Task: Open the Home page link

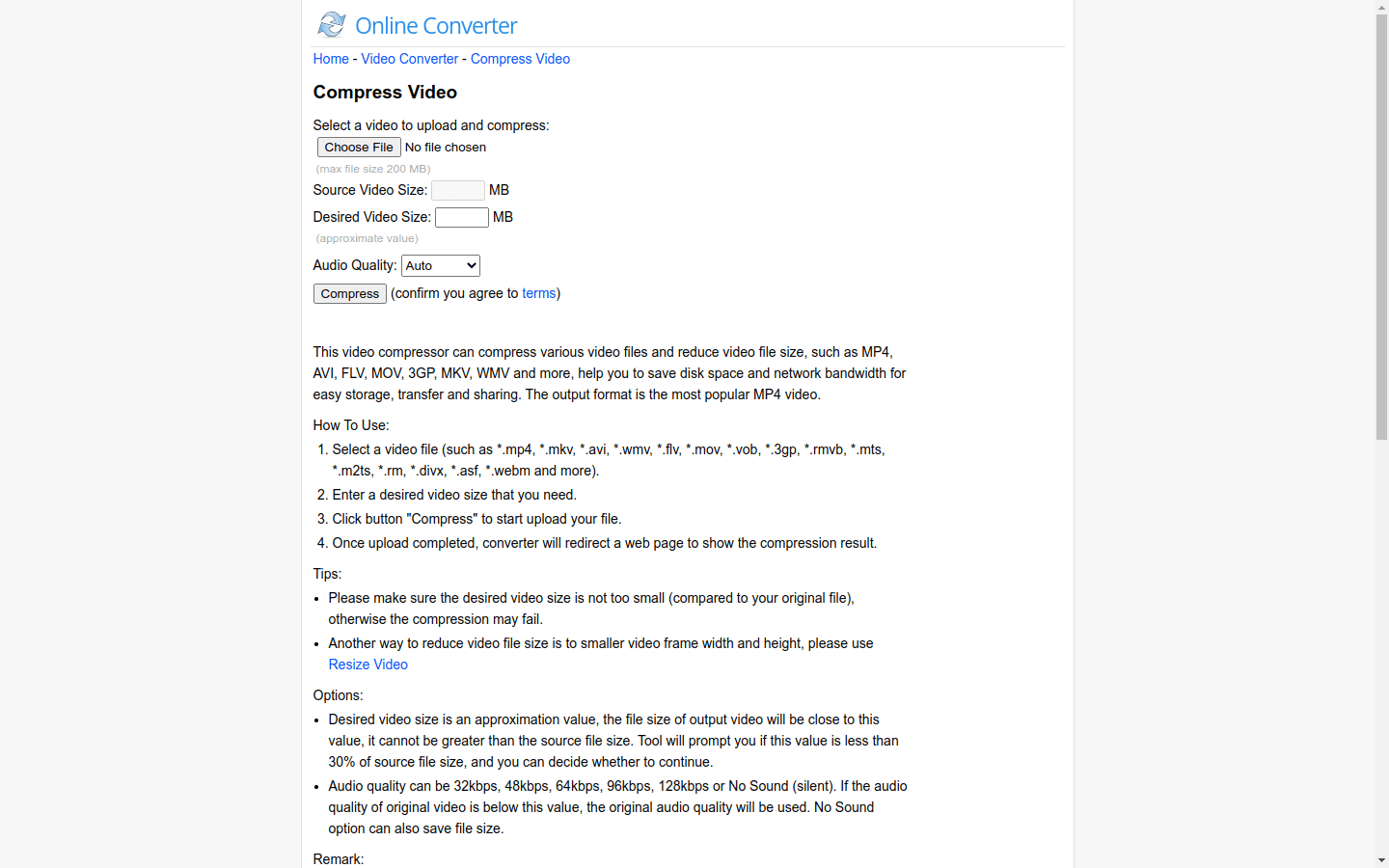Action: 331,59
